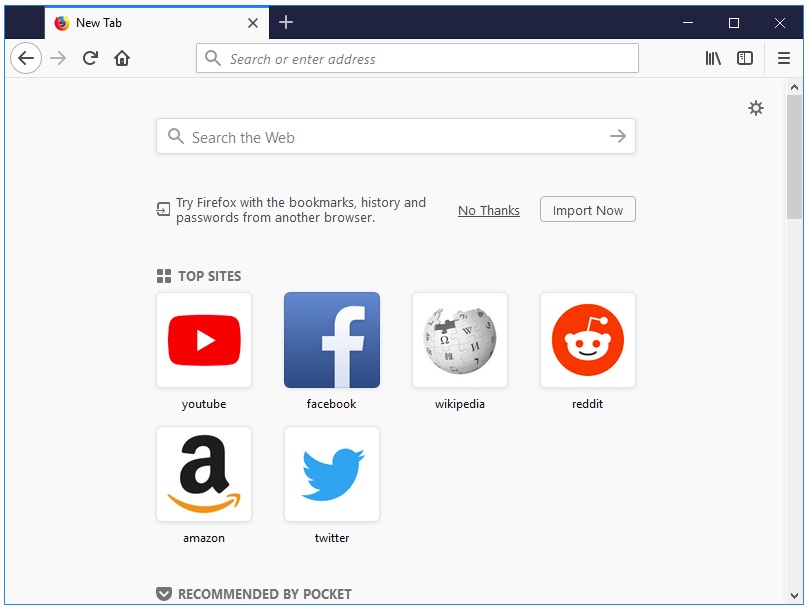Open a new tab with plus button
The height and width of the screenshot is (616, 808).
[286, 22]
